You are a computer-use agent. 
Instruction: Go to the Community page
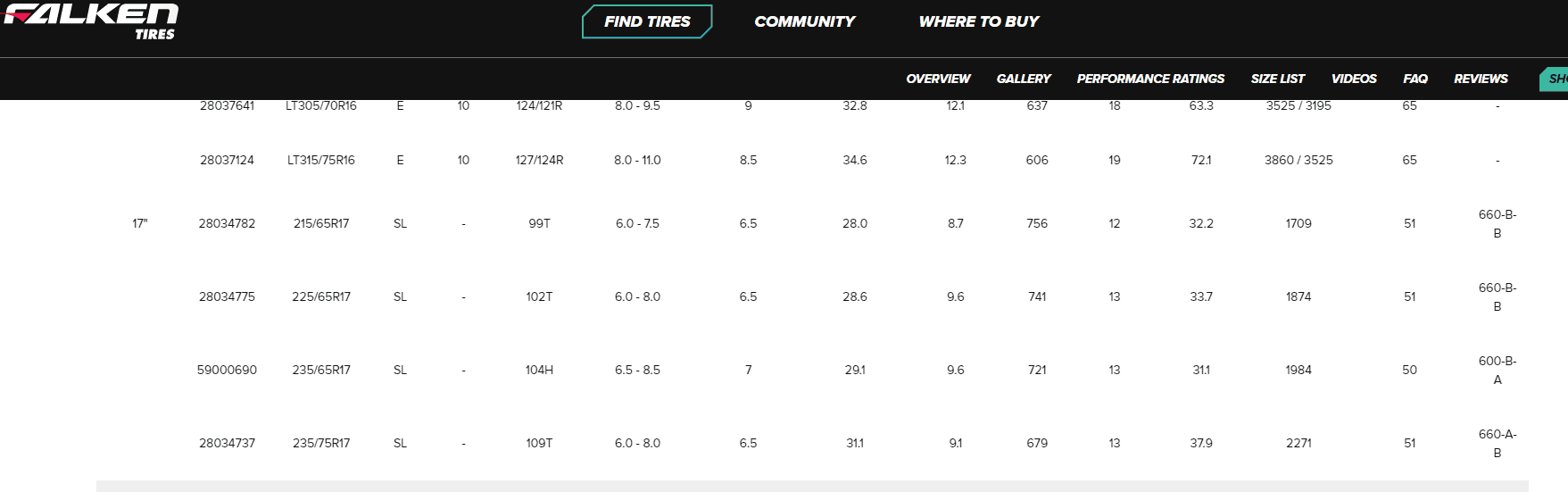[804, 21]
